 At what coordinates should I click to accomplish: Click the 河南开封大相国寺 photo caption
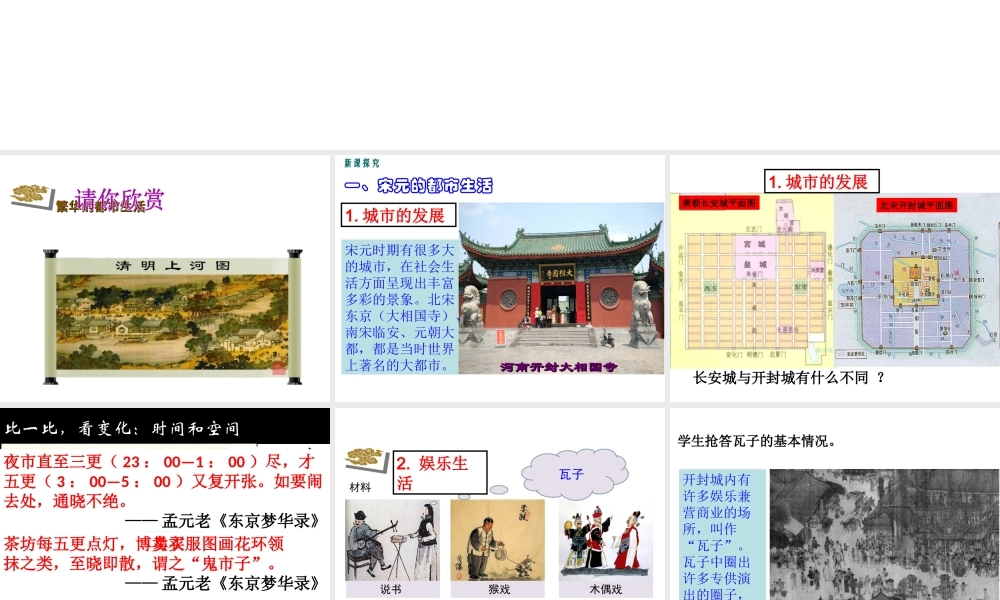click(559, 367)
